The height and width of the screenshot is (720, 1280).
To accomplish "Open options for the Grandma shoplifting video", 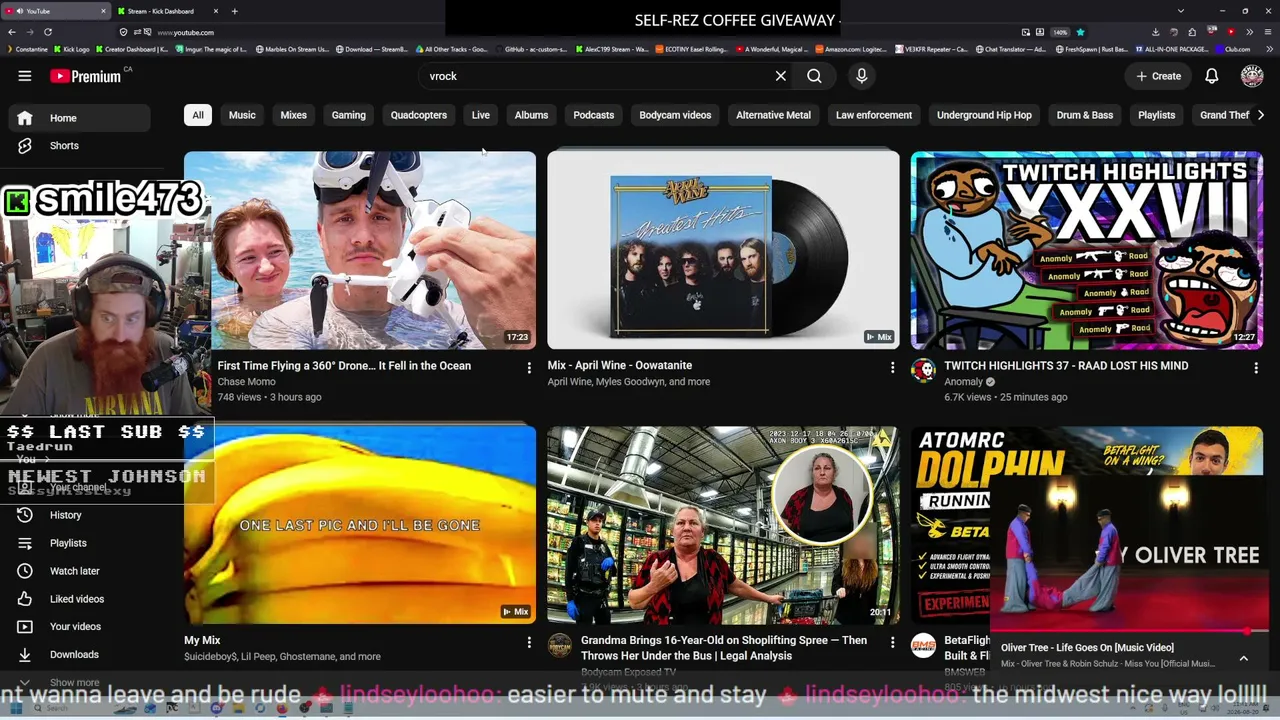I will (892, 643).
